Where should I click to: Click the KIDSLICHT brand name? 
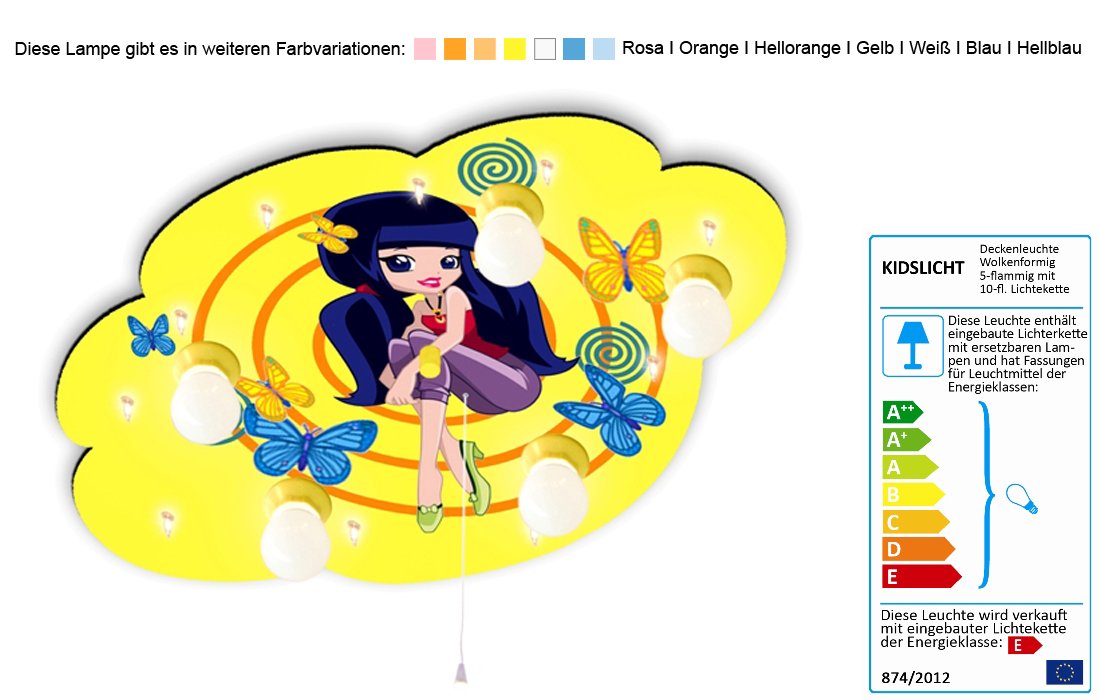click(x=923, y=268)
